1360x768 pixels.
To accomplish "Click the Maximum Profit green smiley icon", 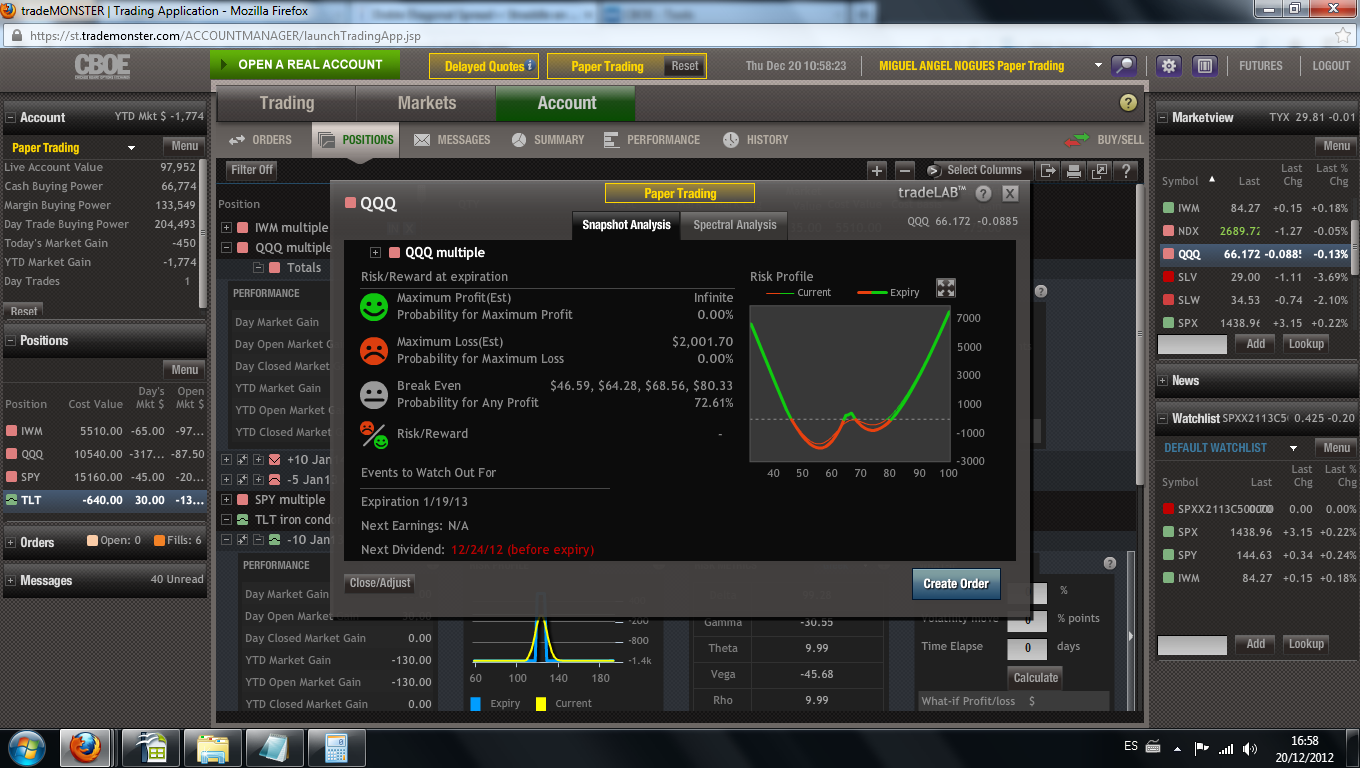I will click(374, 307).
